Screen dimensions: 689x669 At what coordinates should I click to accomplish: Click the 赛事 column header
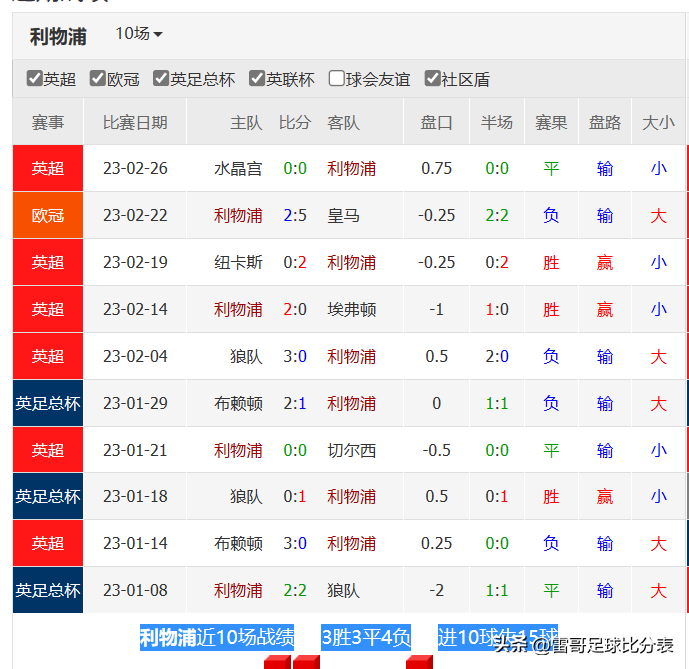click(x=48, y=123)
